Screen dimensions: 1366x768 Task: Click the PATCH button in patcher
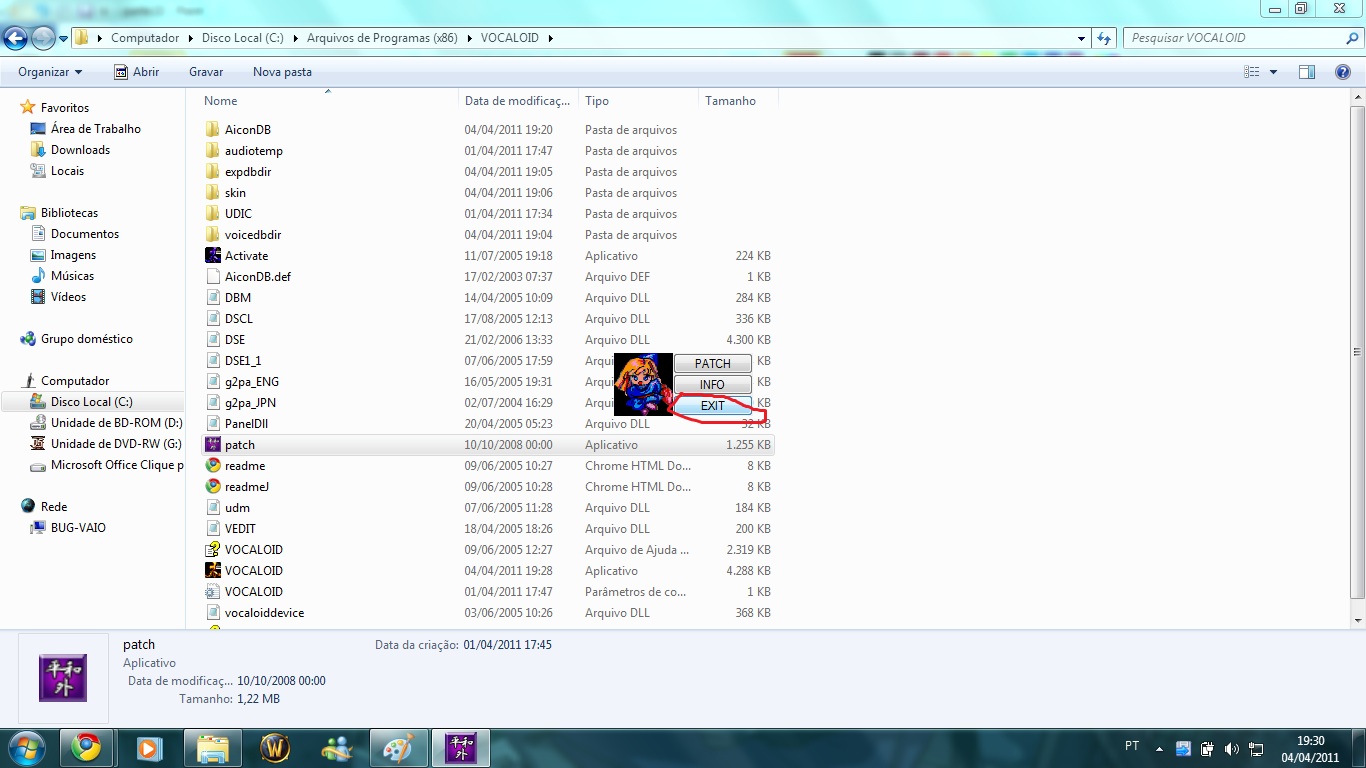tap(713, 363)
